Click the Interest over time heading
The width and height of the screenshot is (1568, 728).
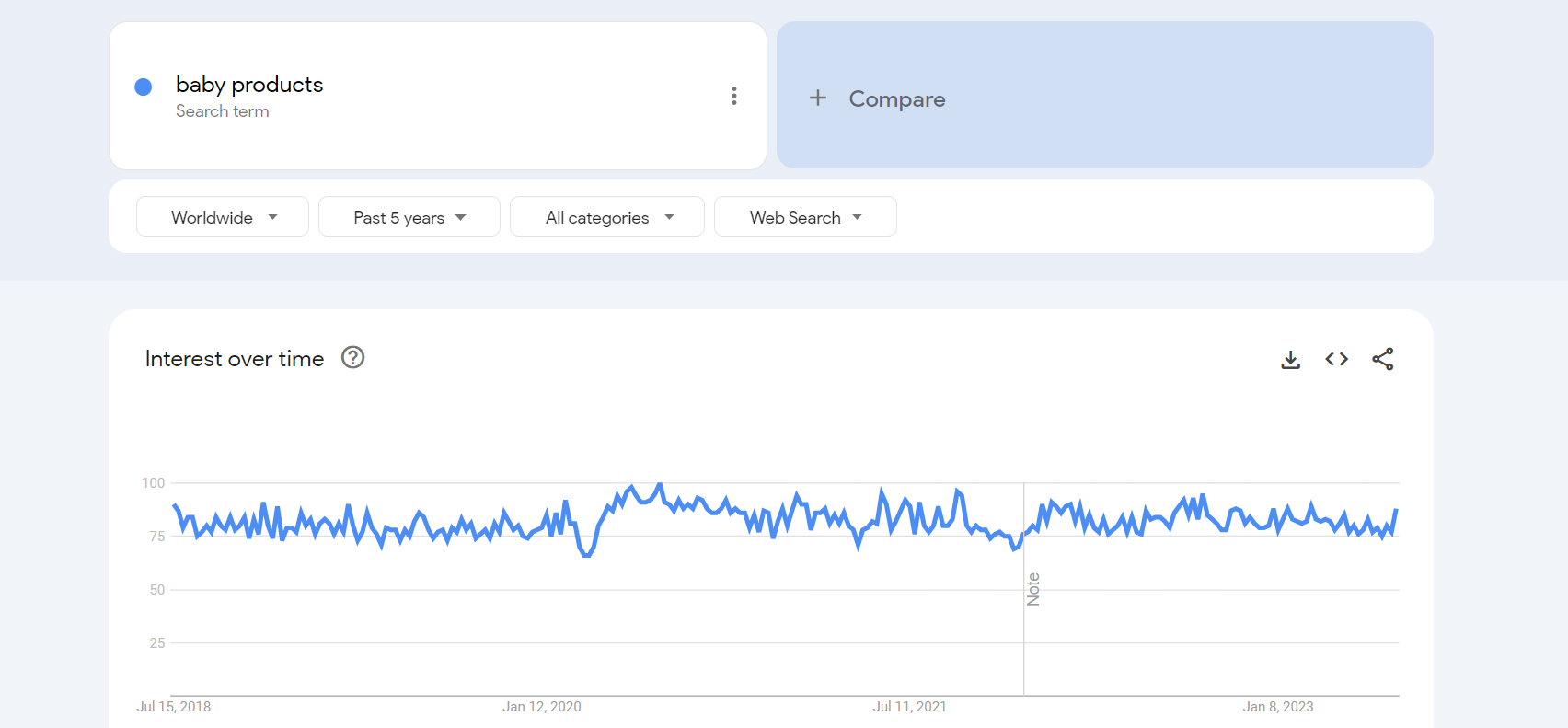click(x=235, y=359)
